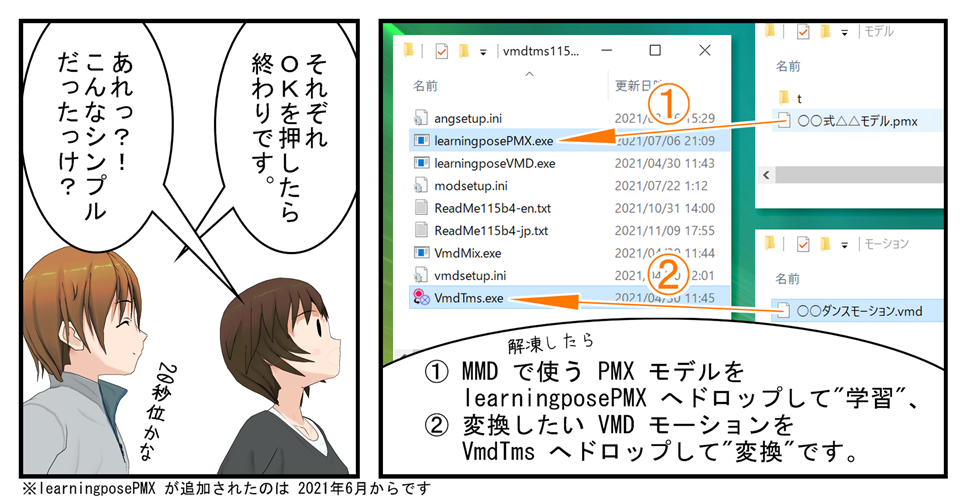Click the ○○ダンスモーション.vmd file icon
The height and width of the screenshot is (504, 967).
tap(784, 310)
